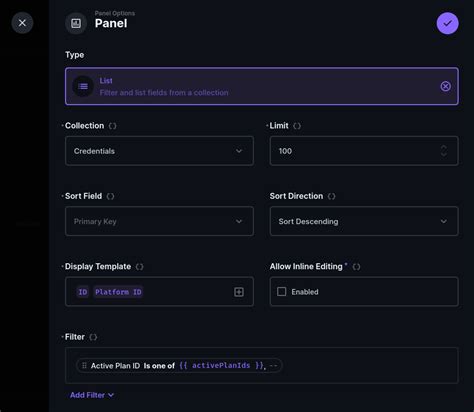Toggle raw value for Display Template
This screenshot has height=412, width=474.
tap(139, 267)
